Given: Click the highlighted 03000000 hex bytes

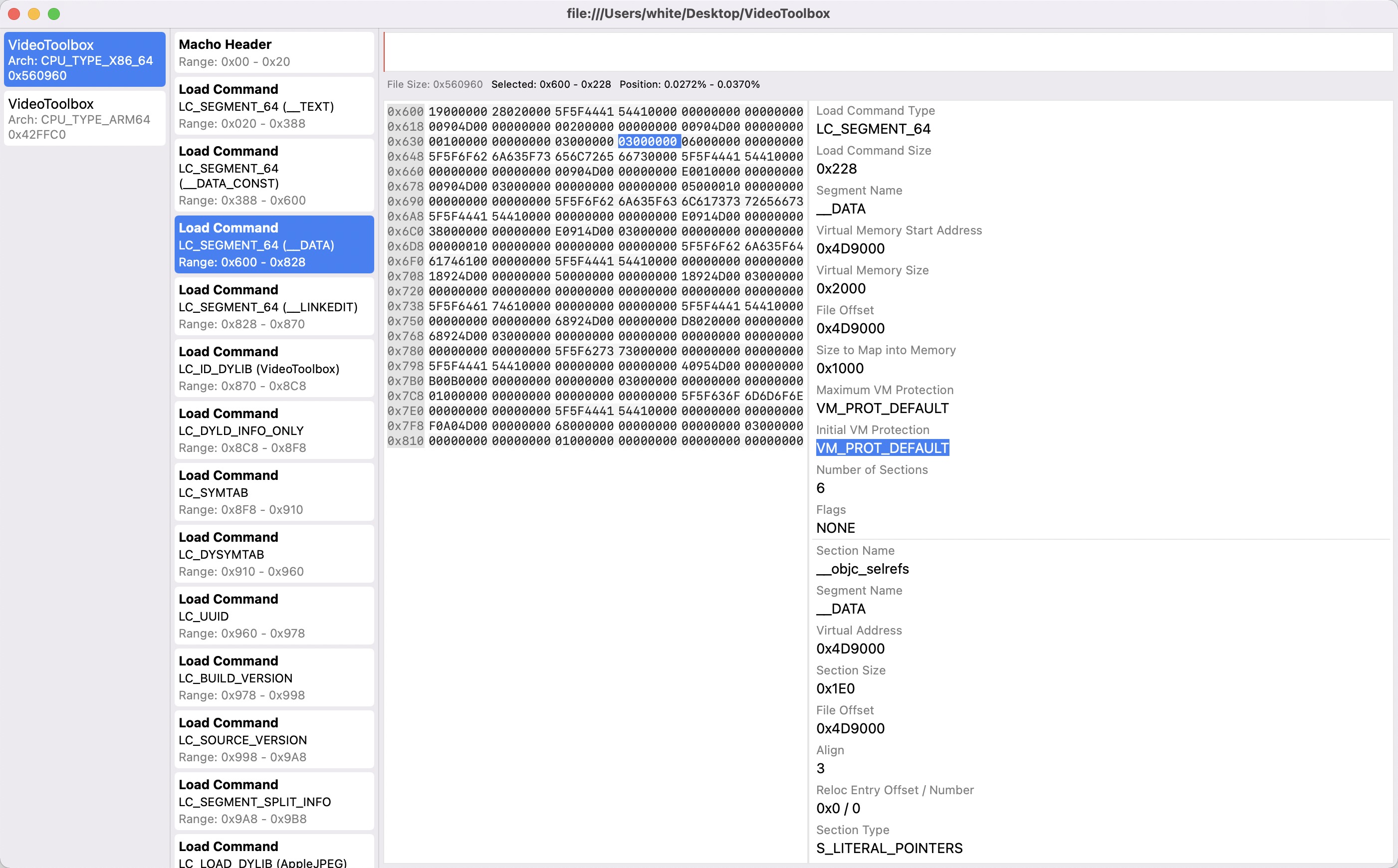Looking at the screenshot, I should (647, 141).
